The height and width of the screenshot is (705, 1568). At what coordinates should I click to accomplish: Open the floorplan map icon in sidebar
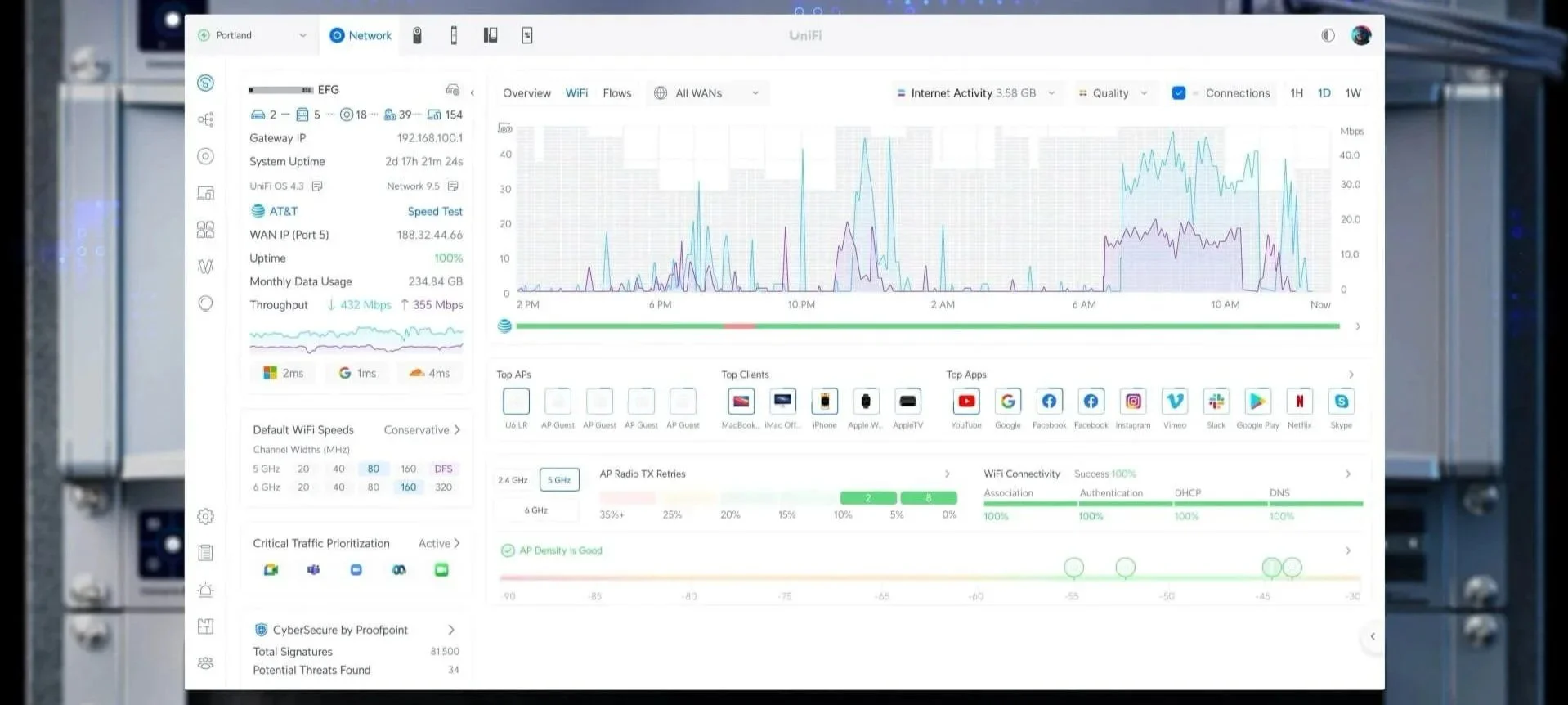coord(206,626)
